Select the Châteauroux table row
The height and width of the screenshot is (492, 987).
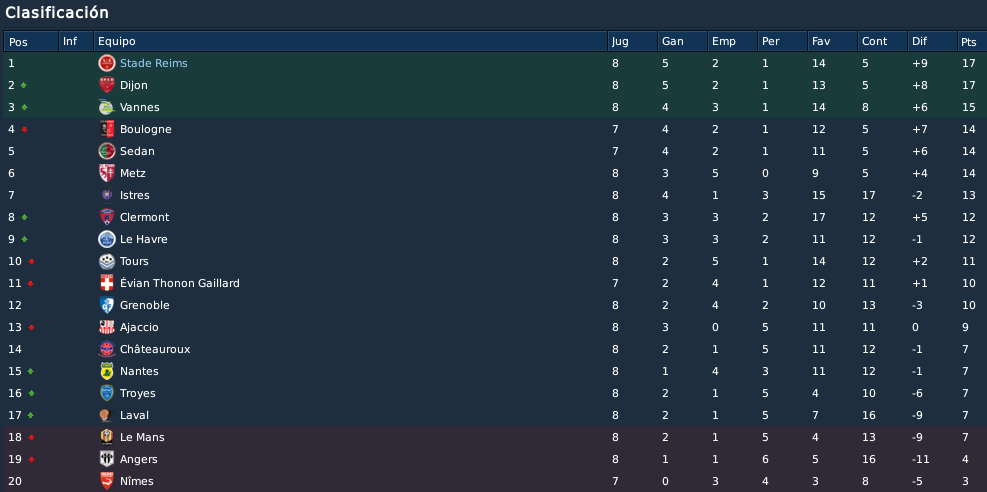point(494,349)
